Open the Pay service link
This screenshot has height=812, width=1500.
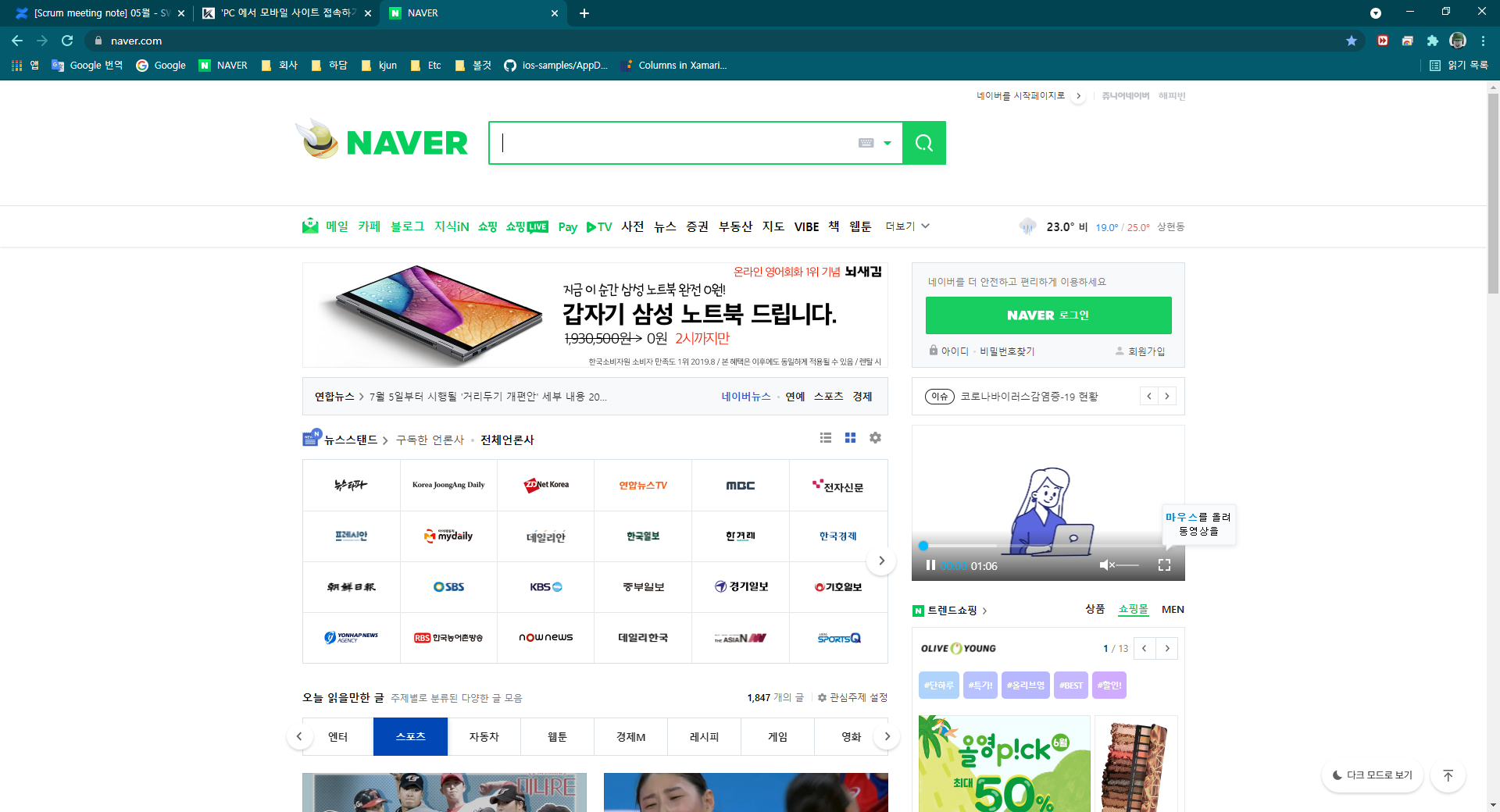568,227
